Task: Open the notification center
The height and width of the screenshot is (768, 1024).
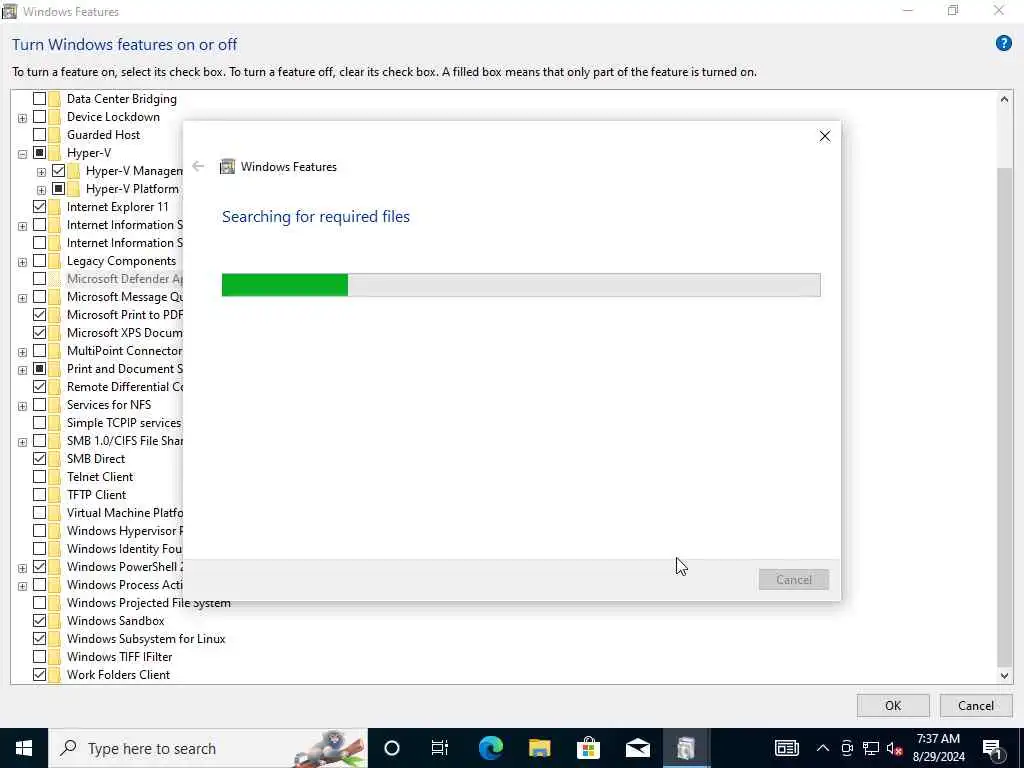Action: pos(992,748)
